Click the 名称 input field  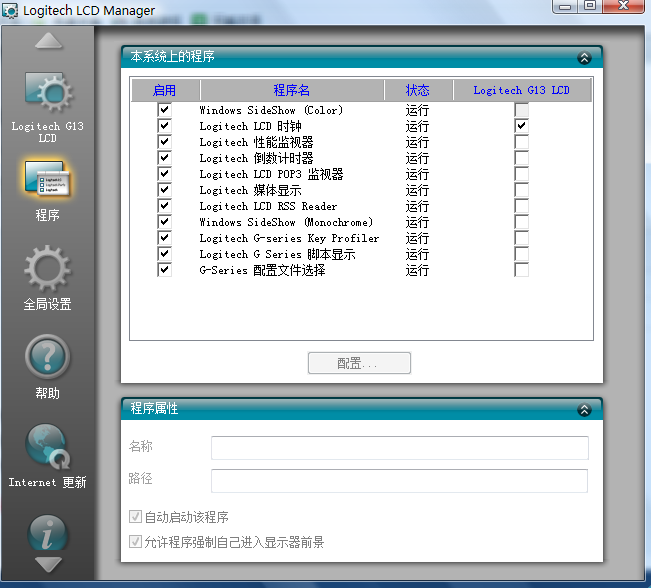400,448
